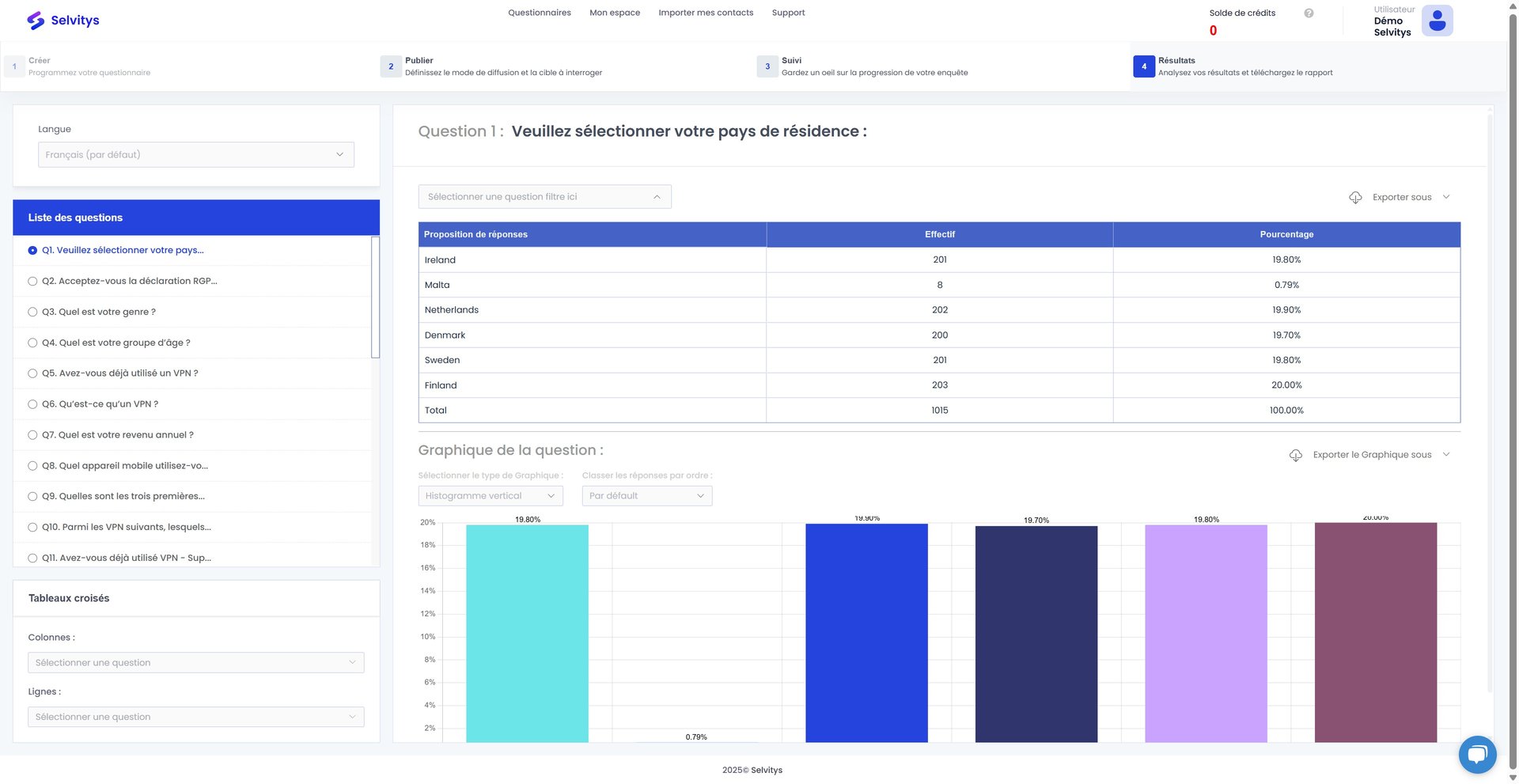Click Exporter le Graphique sous

click(1372, 455)
